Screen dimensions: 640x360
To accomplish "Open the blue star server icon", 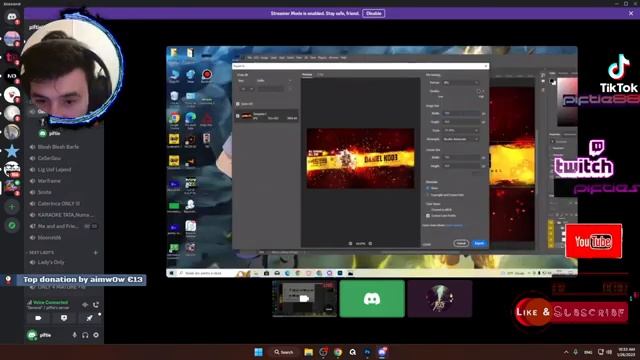I will (x=12, y=151).
